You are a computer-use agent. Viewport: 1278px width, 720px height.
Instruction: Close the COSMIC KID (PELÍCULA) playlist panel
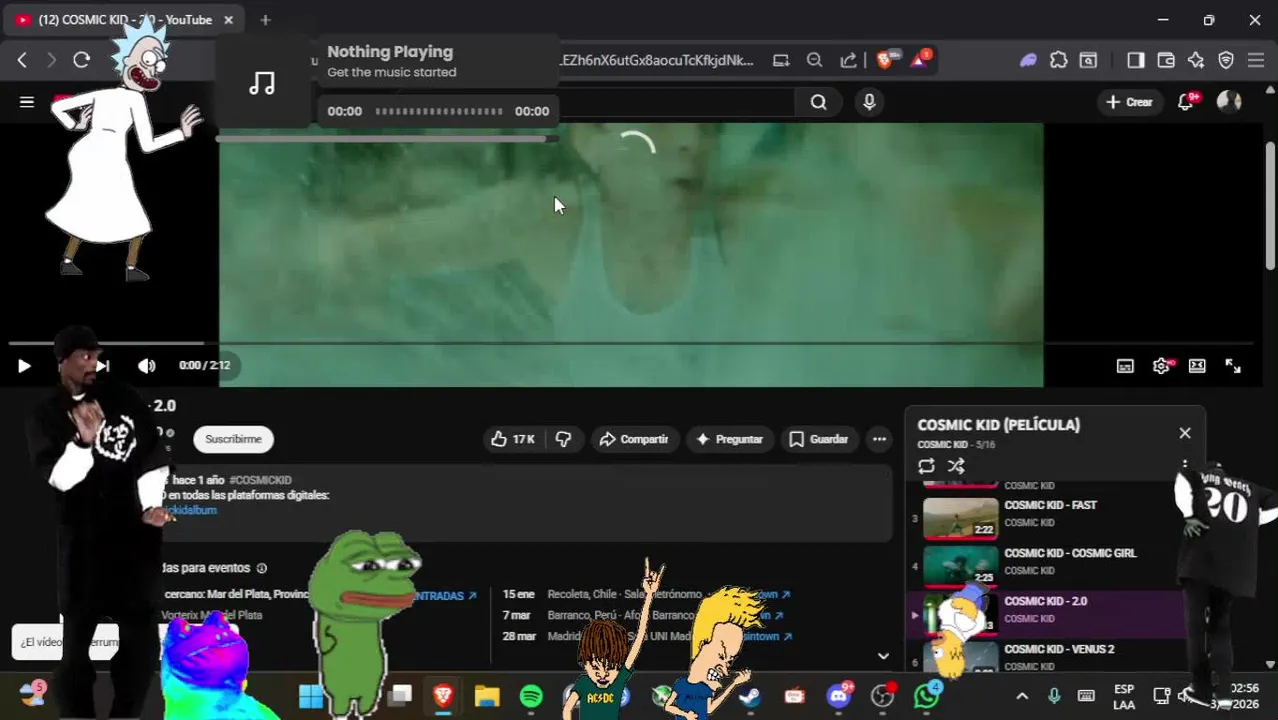(x=1185, y=433)
